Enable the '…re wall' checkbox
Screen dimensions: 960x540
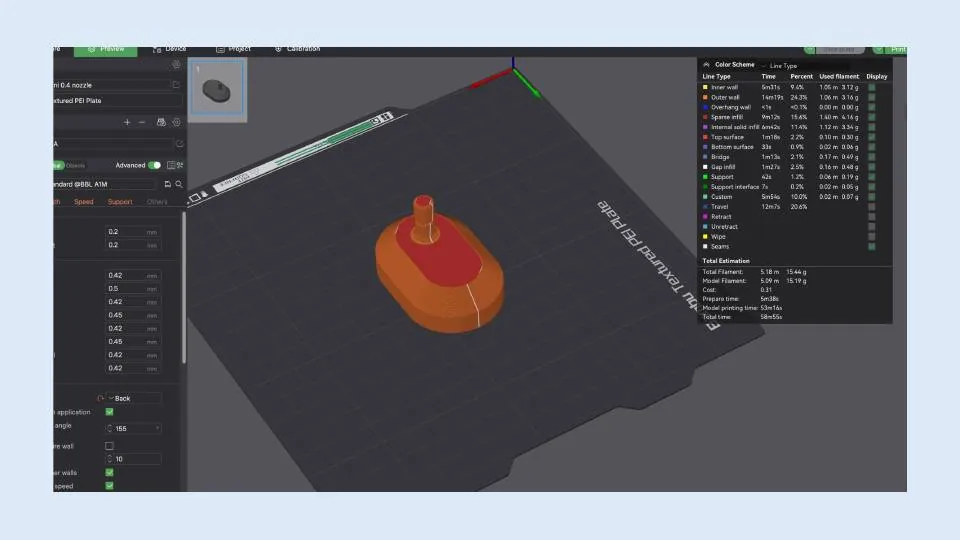click(x=109, y=446)
